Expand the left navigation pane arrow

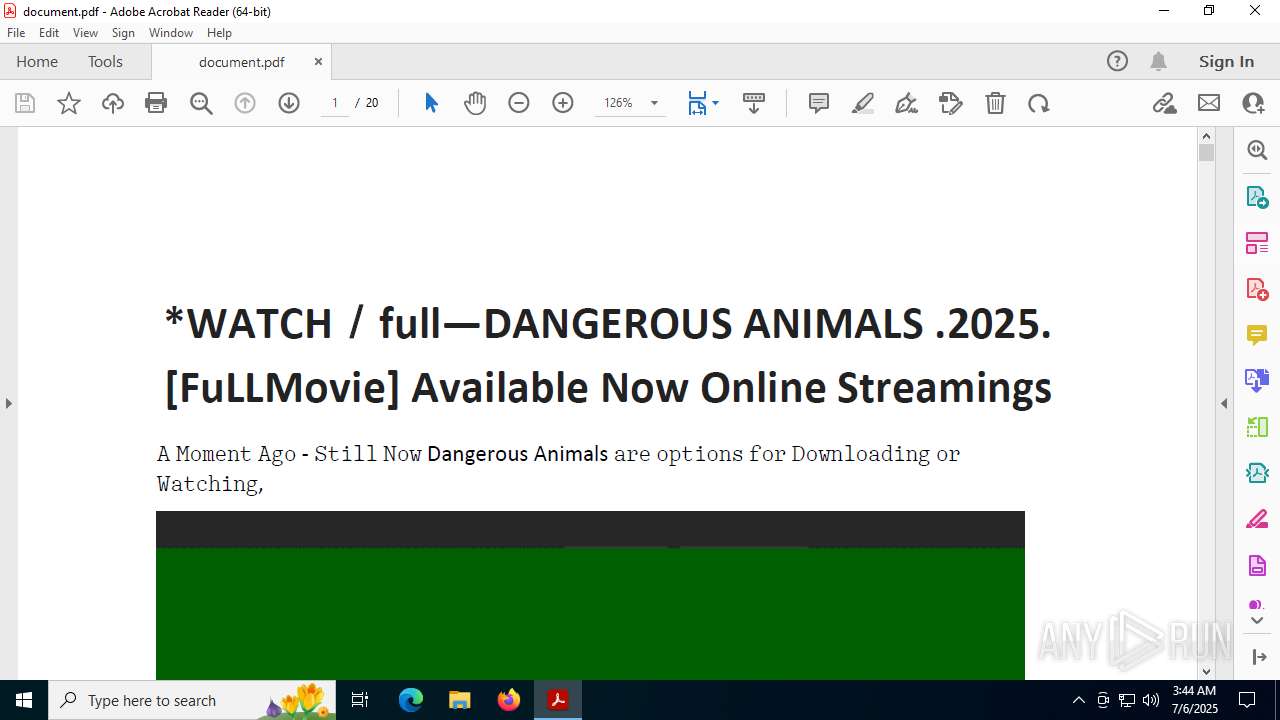pyautogui.click(x=9, y=403)
